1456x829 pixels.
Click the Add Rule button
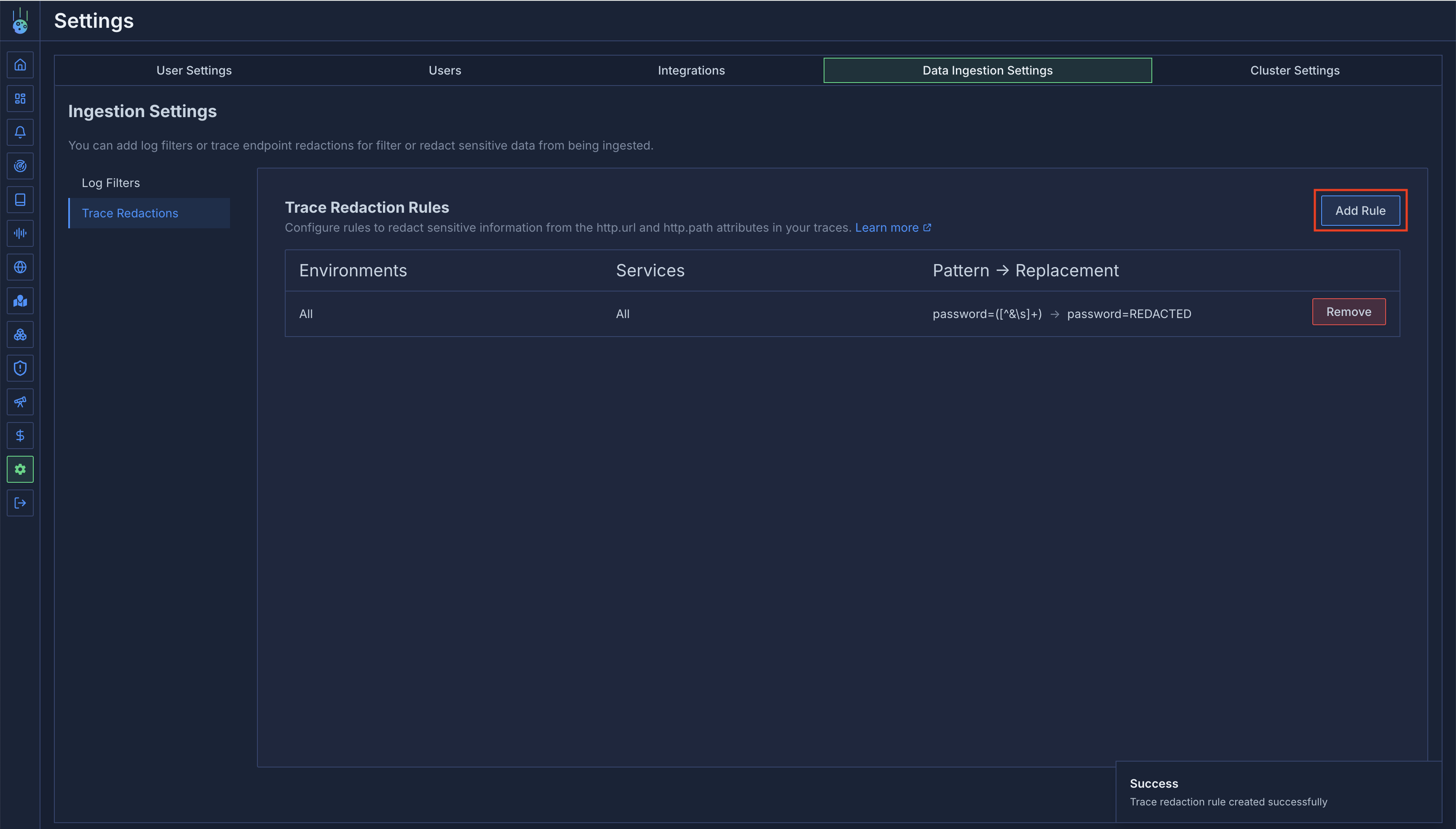click(1360, 211)
